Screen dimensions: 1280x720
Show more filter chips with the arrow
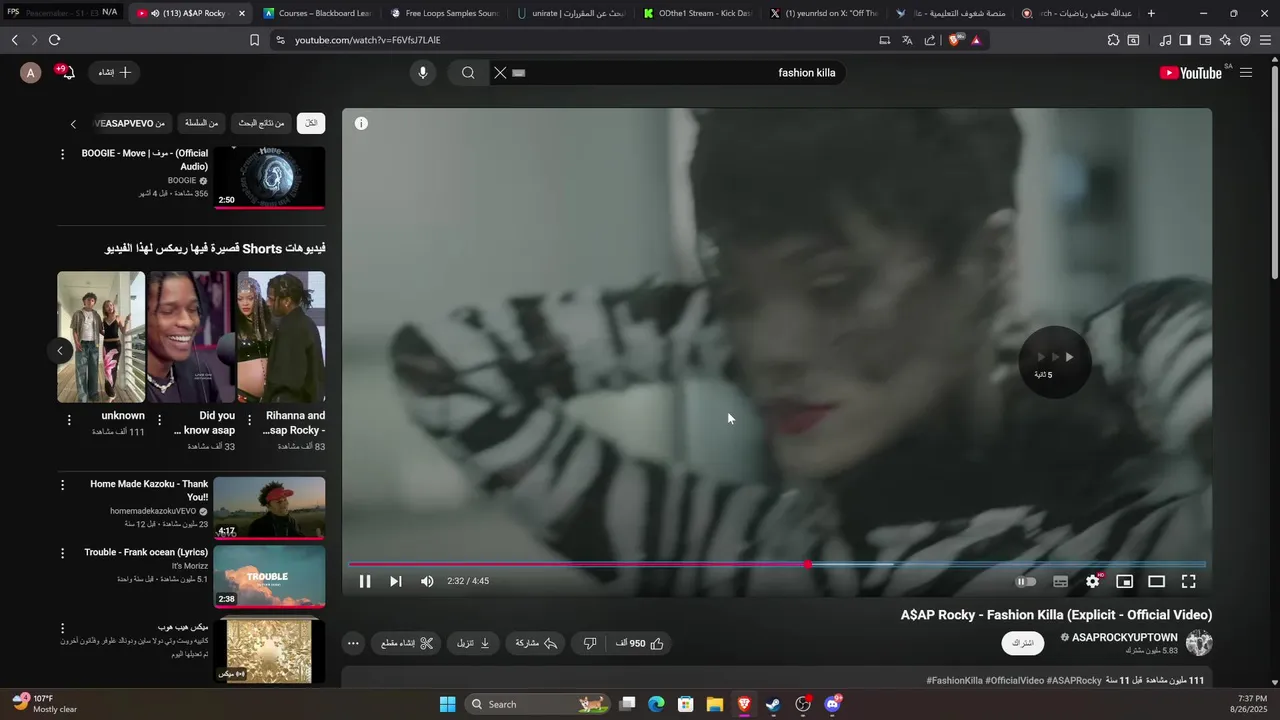pyautogui.click(x=73, y=124)
